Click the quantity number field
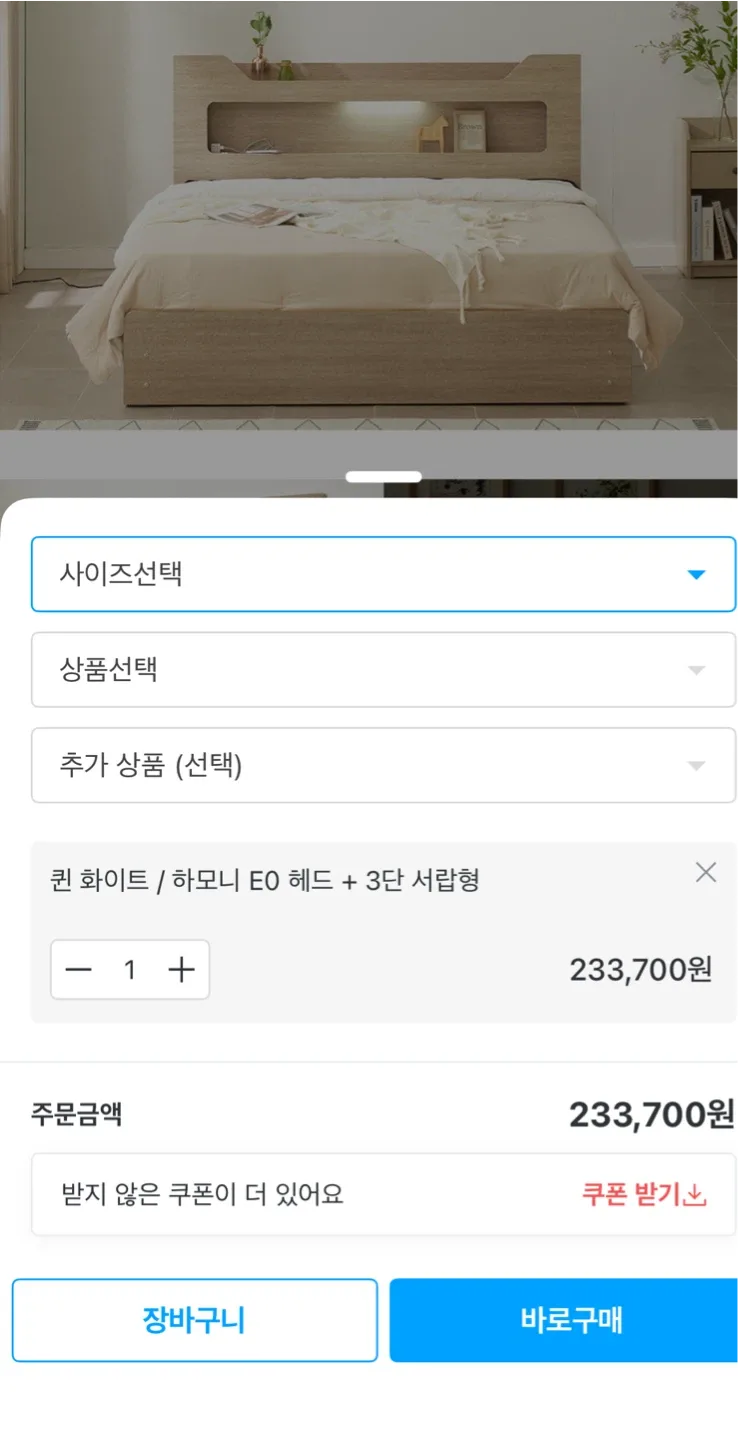Viewport: 738px width, 1440px height. (x=129, y=970)
